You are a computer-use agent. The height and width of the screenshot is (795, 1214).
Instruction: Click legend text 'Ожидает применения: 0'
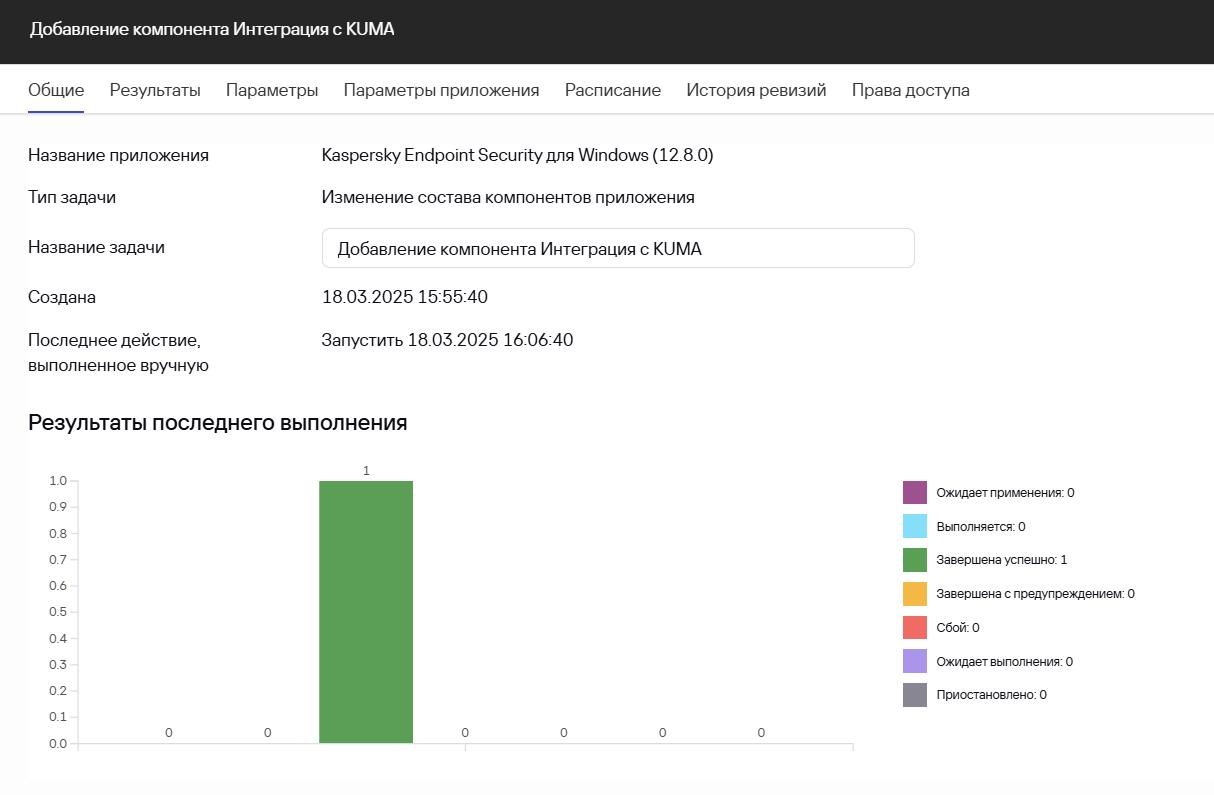click(x=1005, y=493)
